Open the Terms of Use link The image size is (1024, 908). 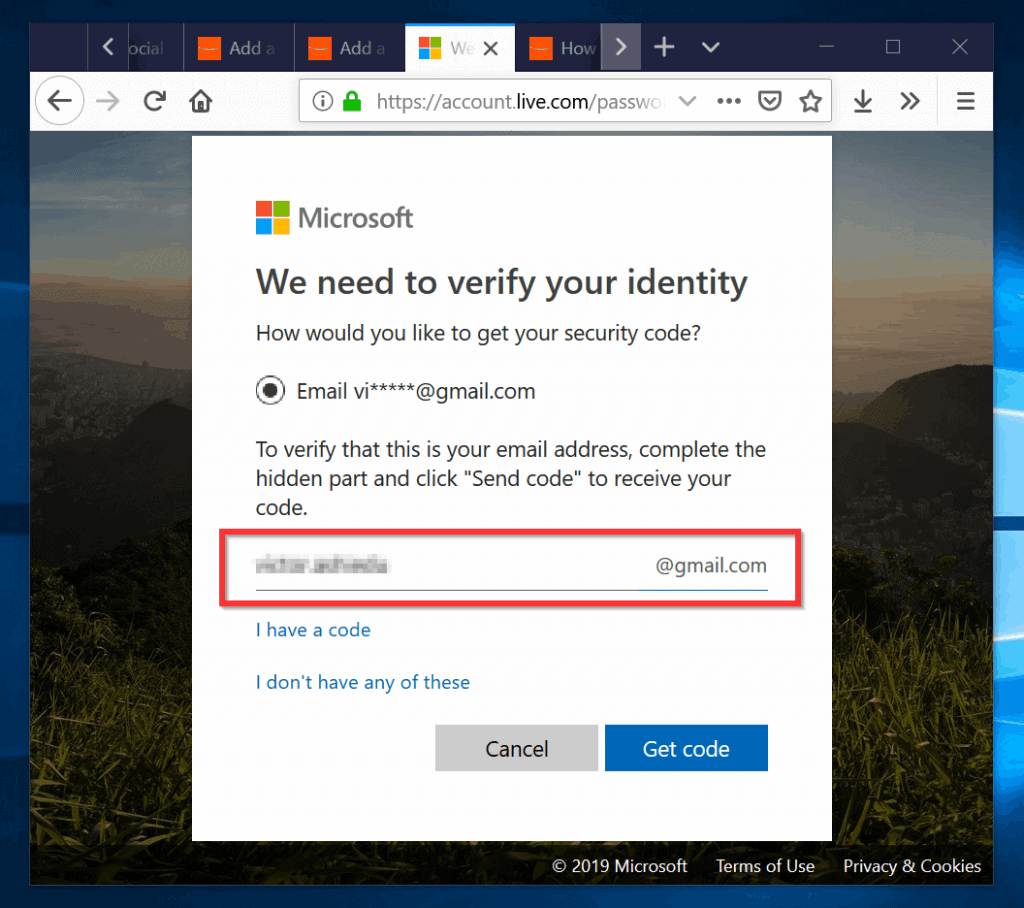[x=765, y=866]
